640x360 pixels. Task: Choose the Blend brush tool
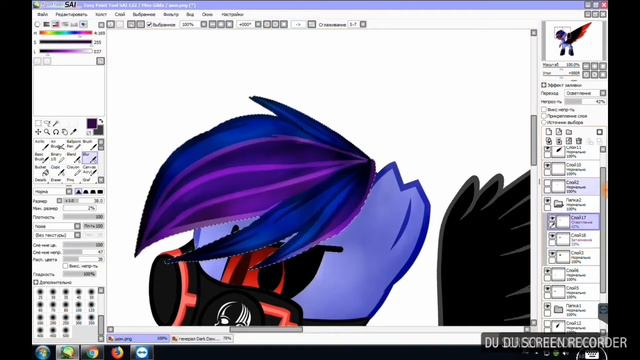pyautogui.click(x=73, y=157)
